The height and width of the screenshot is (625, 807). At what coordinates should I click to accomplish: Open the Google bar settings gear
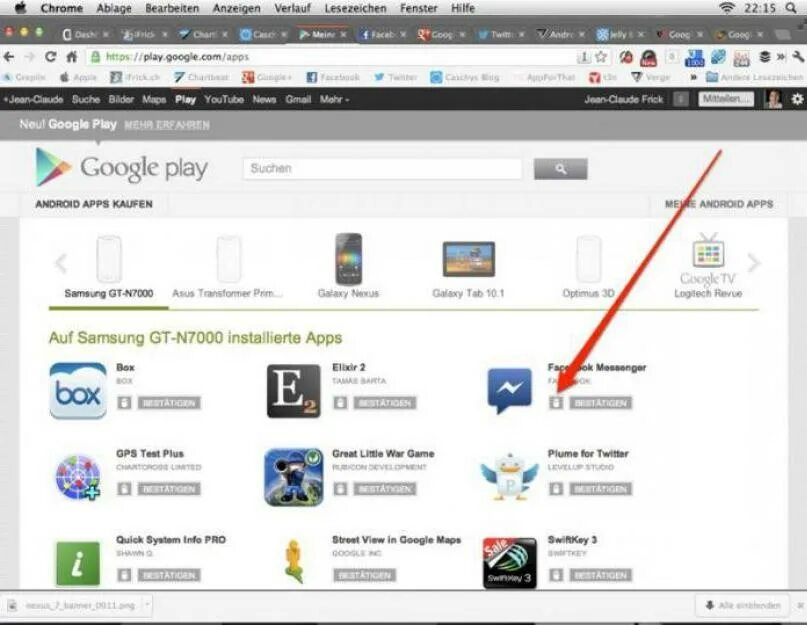tap(797, 99)
